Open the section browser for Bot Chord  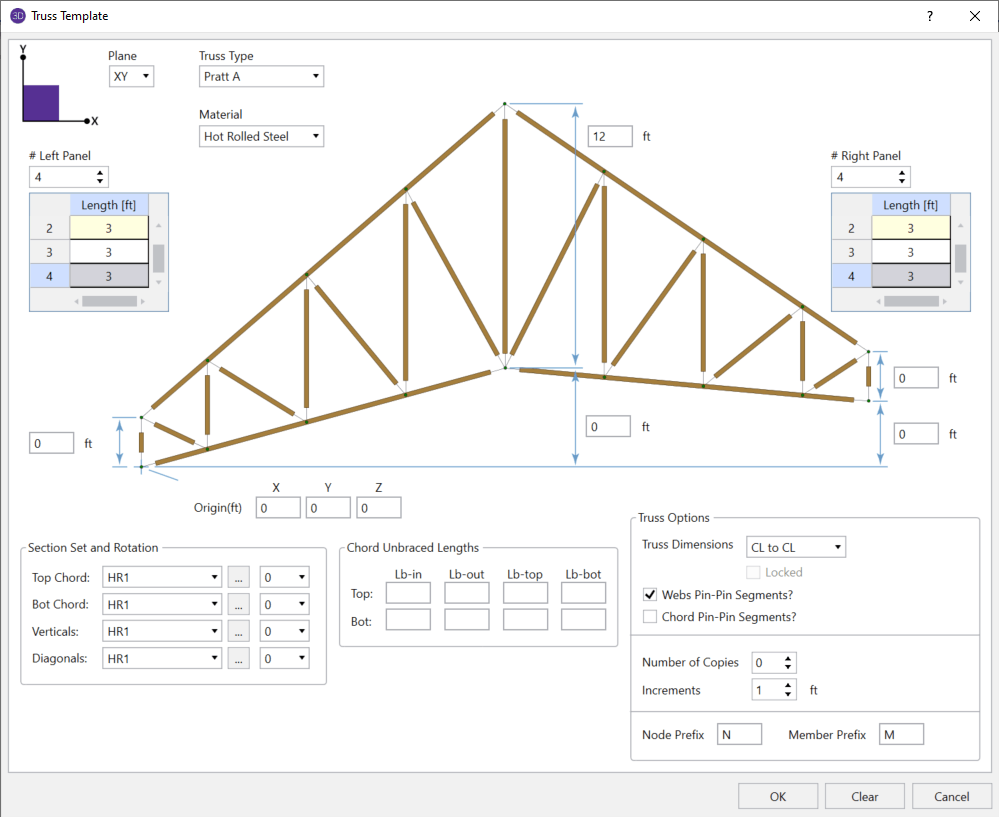click(238, 604)
